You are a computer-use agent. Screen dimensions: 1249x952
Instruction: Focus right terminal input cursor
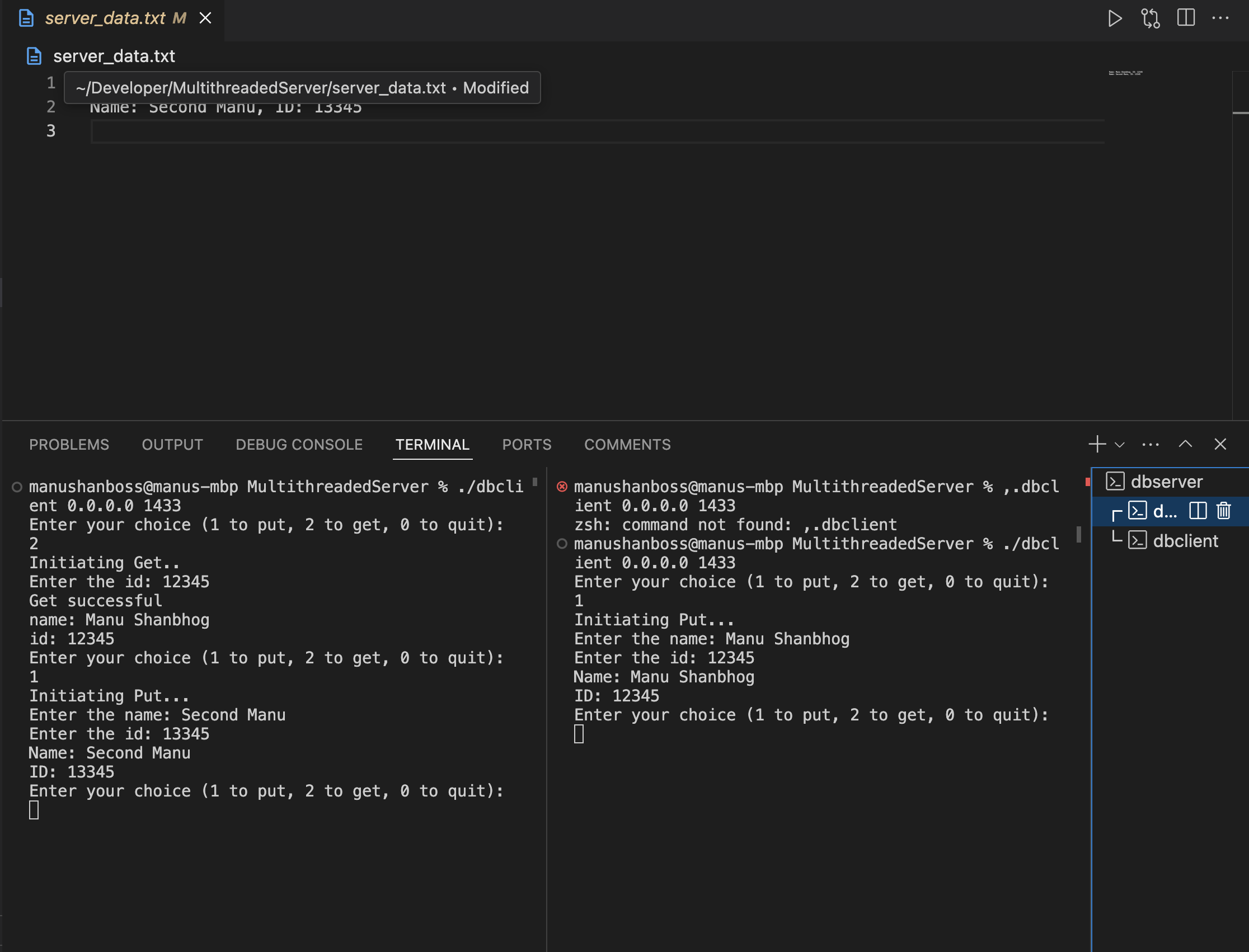579,734
